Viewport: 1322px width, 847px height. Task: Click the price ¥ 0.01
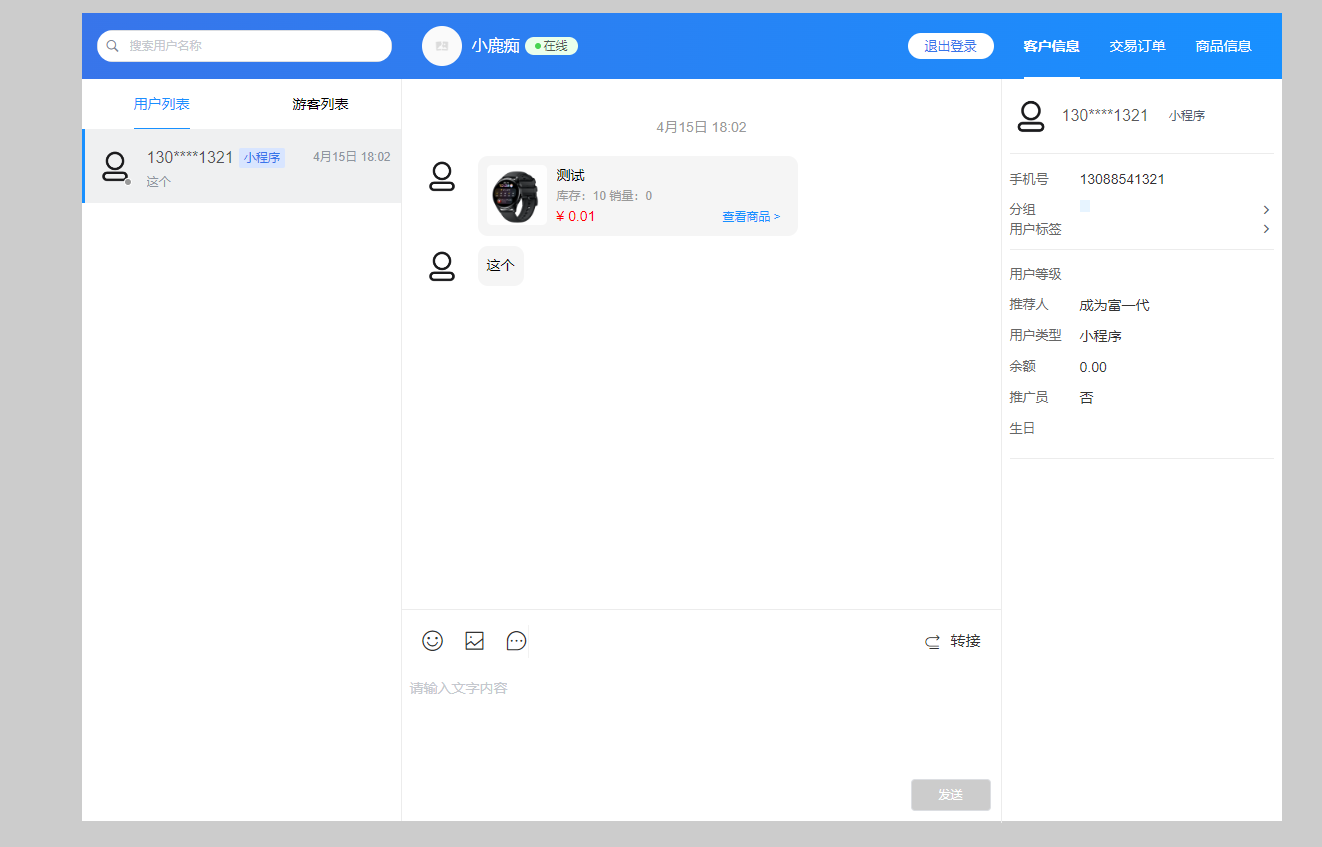pyautogui.click(x=575, y=216)
